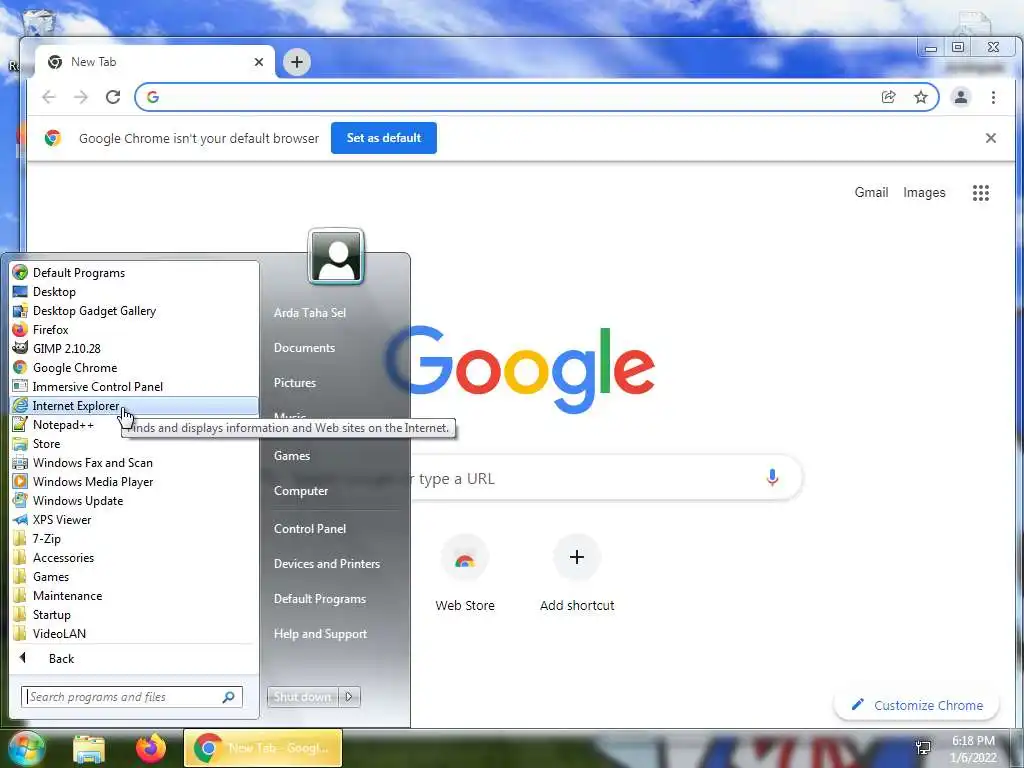The width and height of the screenshot is (1024, 768).
Task: Bookmark this tab with the star icon
Action: pyautogui.click(x=921, y=97)
